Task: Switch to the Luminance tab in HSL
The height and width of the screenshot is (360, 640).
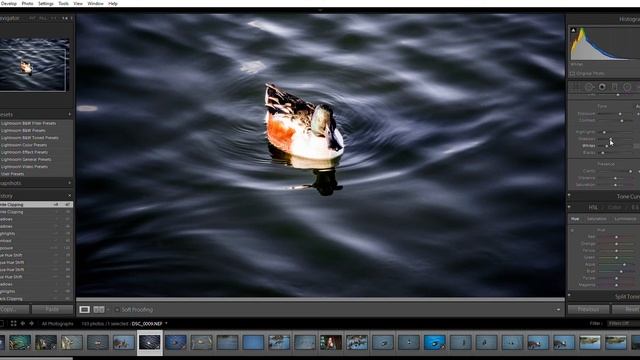Action: pos(625,219)
